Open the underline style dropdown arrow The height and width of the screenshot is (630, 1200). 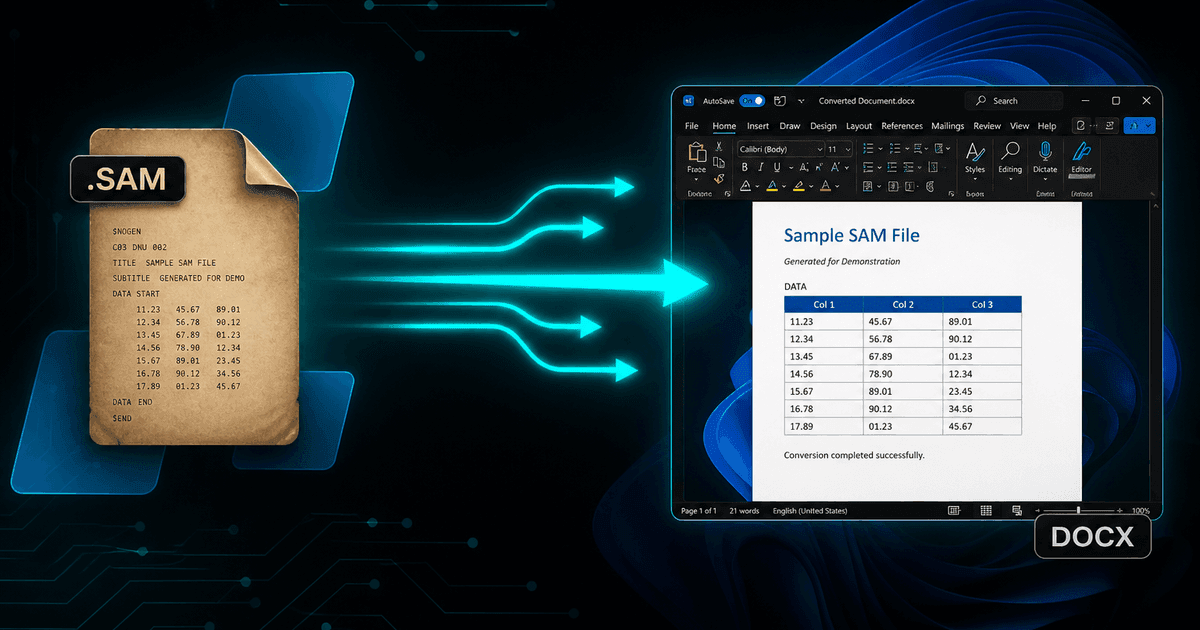pos(789,167)
